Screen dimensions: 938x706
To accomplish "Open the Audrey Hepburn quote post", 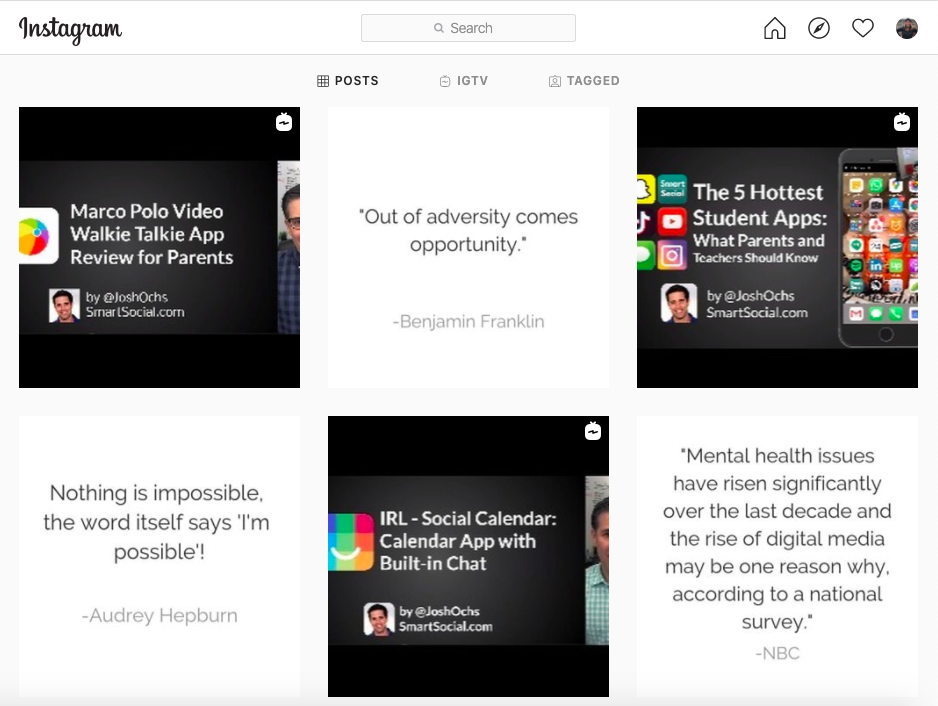I will point(159,556).
